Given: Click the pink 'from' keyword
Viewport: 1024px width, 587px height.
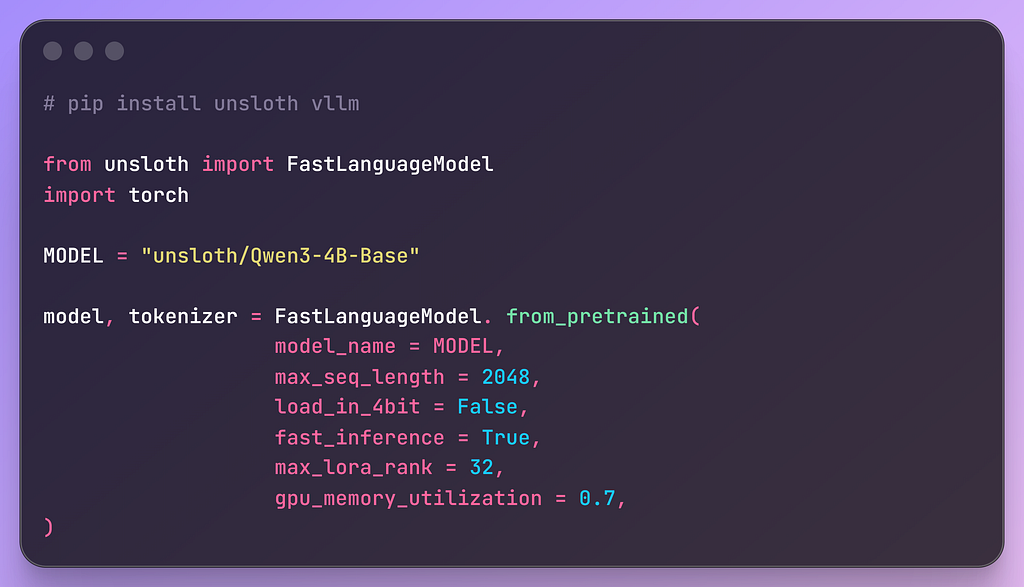Looking at the screenshot, I should [67, 165].
